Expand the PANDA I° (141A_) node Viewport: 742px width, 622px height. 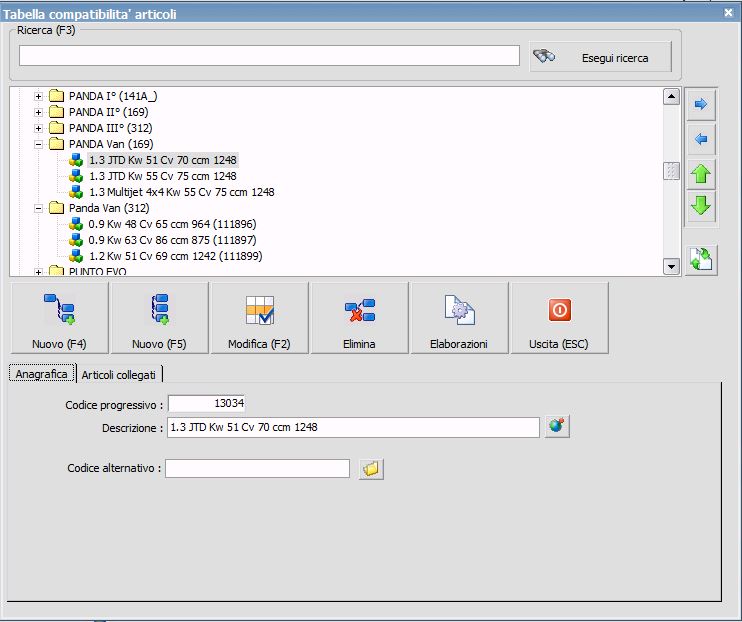click(x=38, y=97)
